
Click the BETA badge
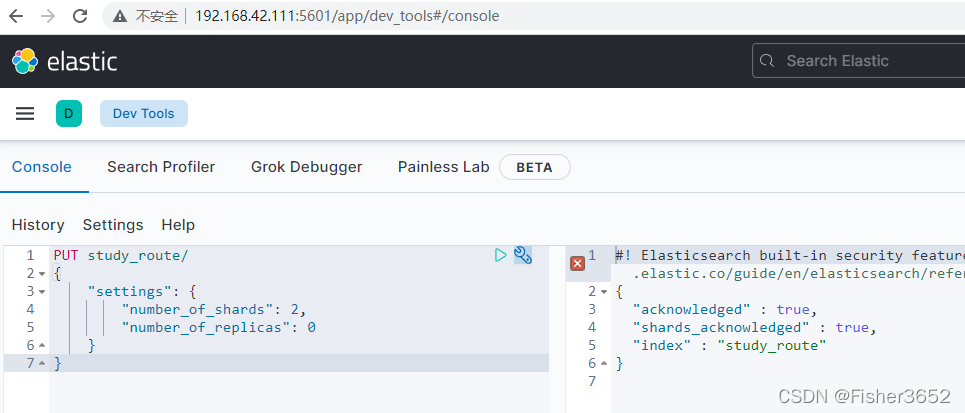tap(534, 167)
